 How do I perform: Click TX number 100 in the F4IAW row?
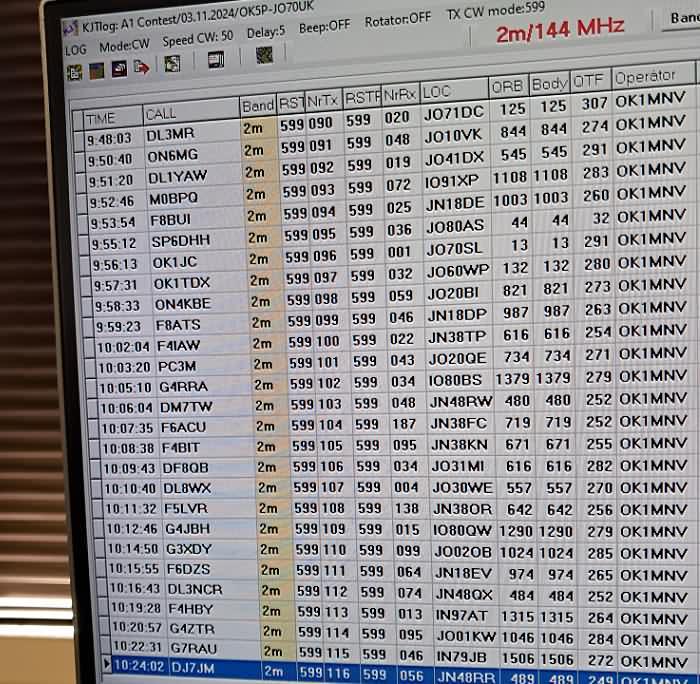tap(327, 342)
